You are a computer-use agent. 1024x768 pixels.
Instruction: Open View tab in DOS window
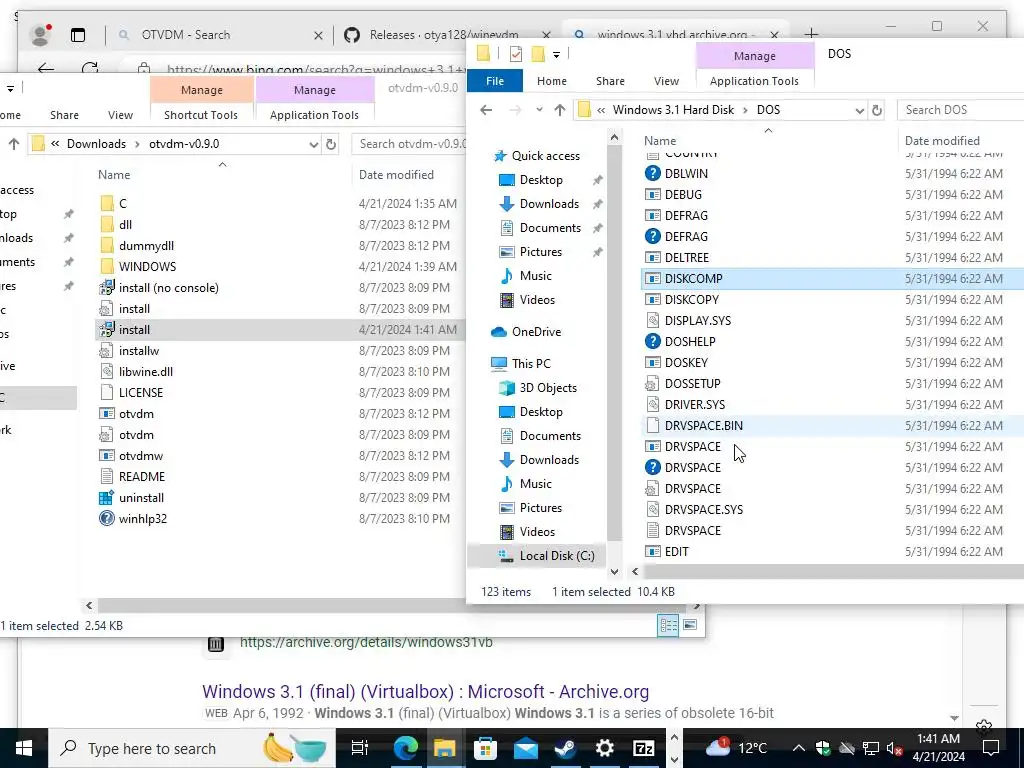(666, 81)
